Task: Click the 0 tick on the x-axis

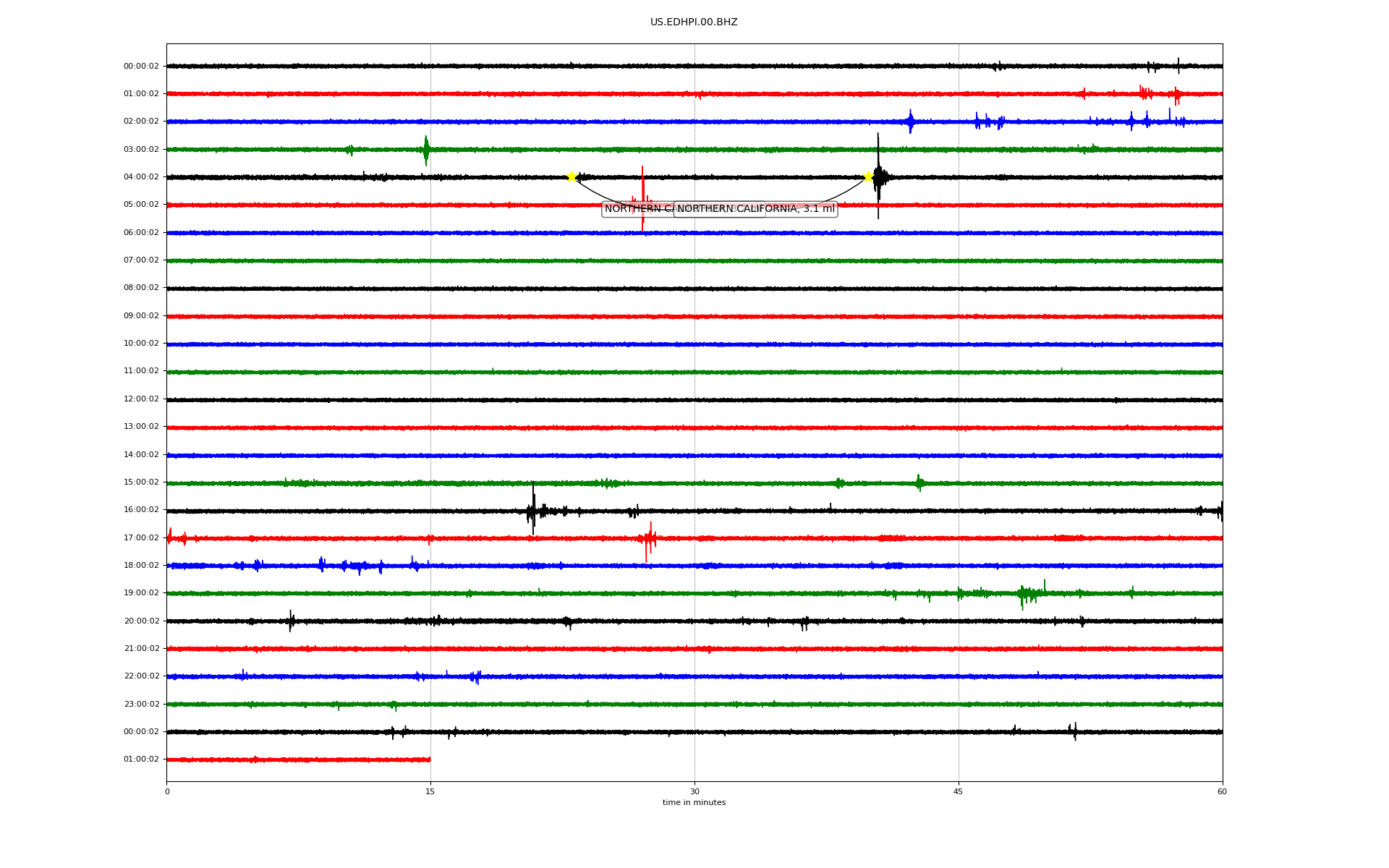Action: click(x=167, y=791)
